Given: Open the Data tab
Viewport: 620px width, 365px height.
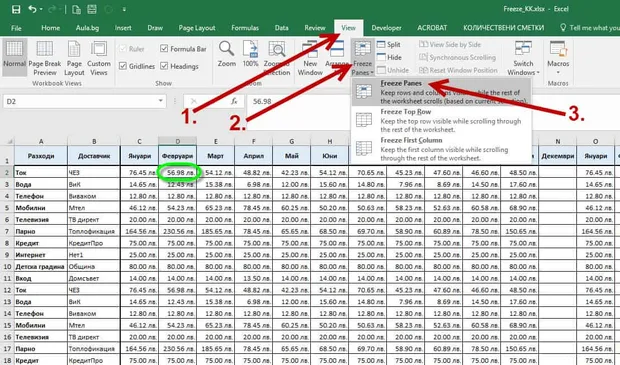Looking at the screenshot, I should click(281, 28).
